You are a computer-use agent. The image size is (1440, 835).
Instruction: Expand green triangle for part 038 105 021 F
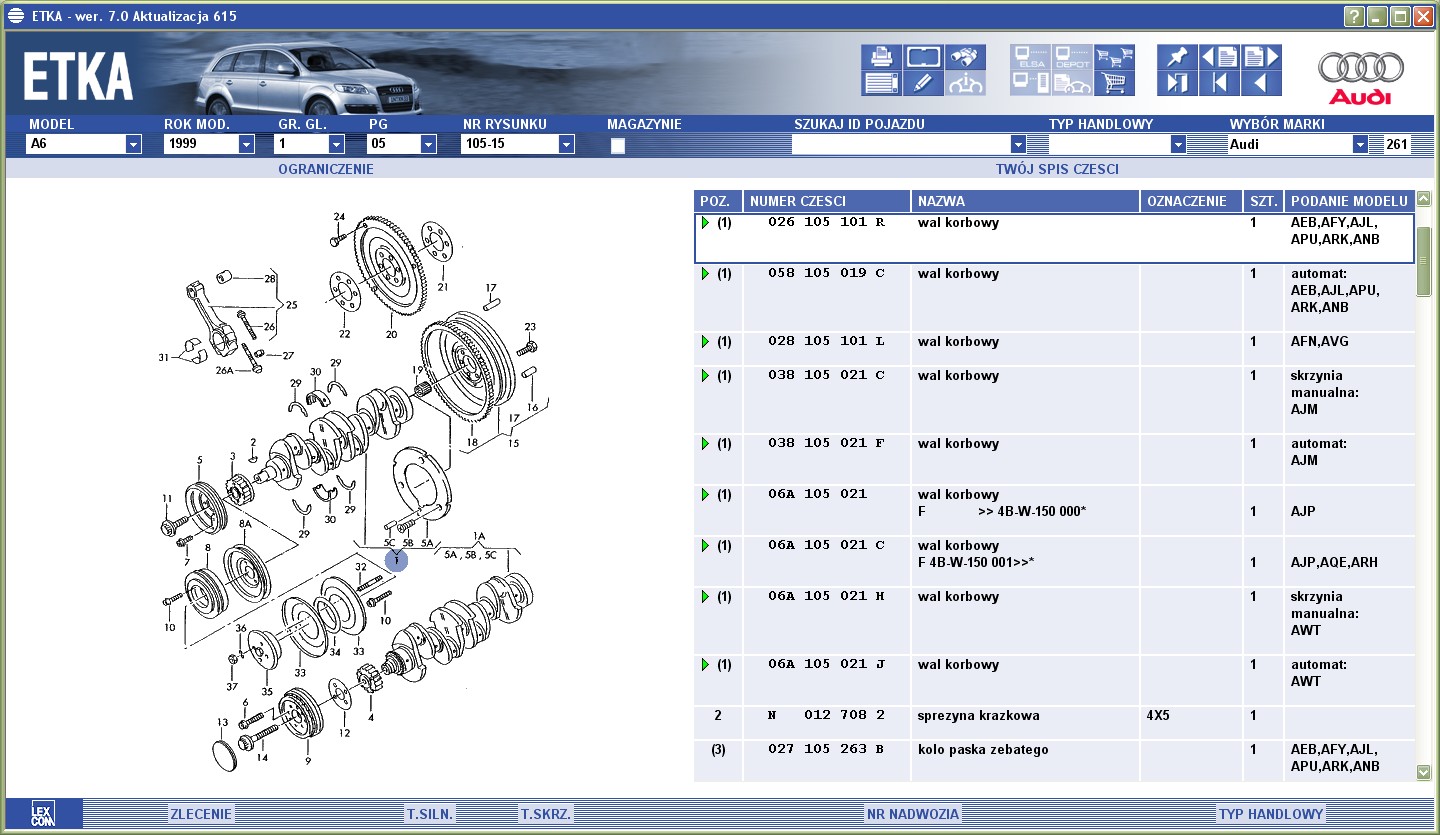(705, 443)
